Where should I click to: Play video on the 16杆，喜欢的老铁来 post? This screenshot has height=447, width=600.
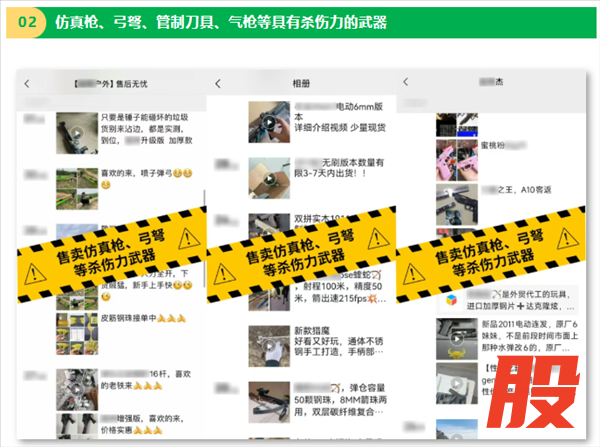point(77,390)
